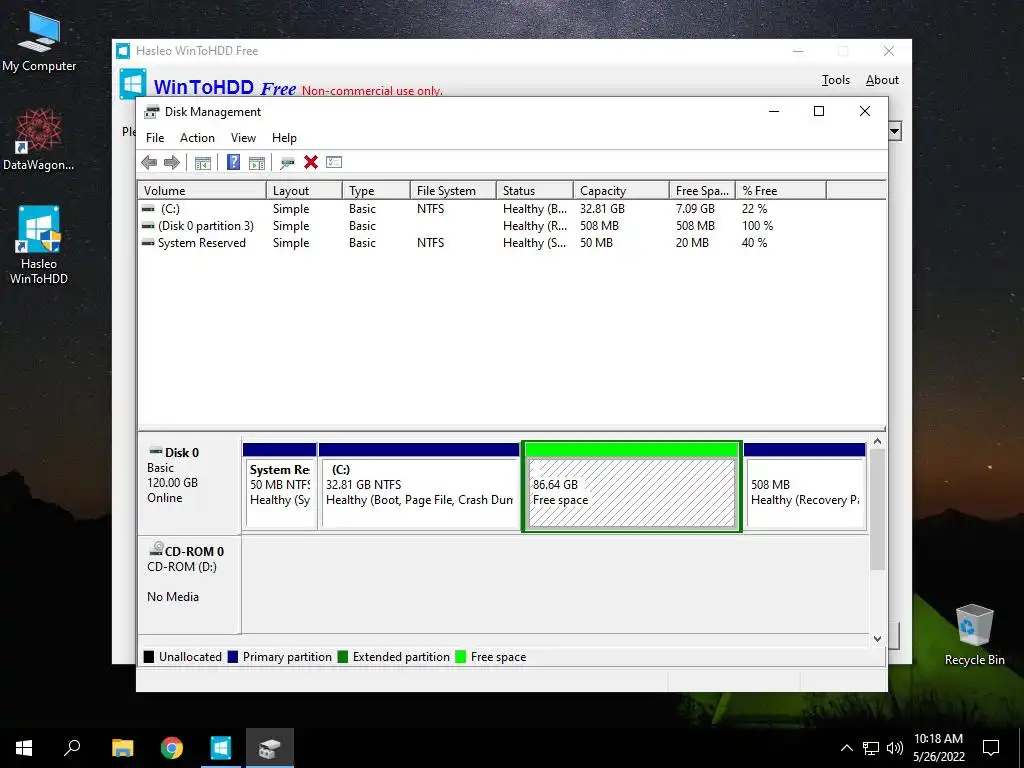Open the Help menu
This screenshot has width=1024, height=768.
point(284,138)
